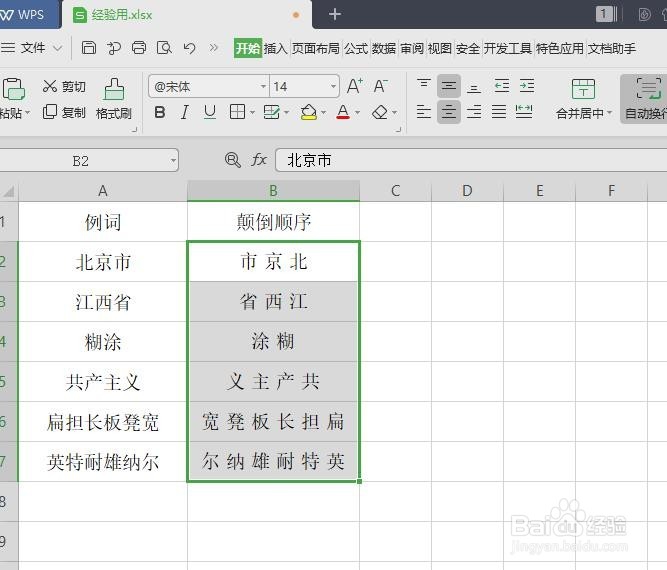
Task: Switch to 插入 ribbon tab
Action: (x=276, y=48)
